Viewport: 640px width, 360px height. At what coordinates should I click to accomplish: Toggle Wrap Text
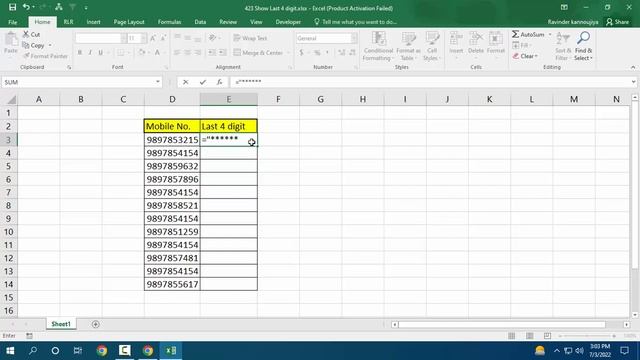point(251,38)
